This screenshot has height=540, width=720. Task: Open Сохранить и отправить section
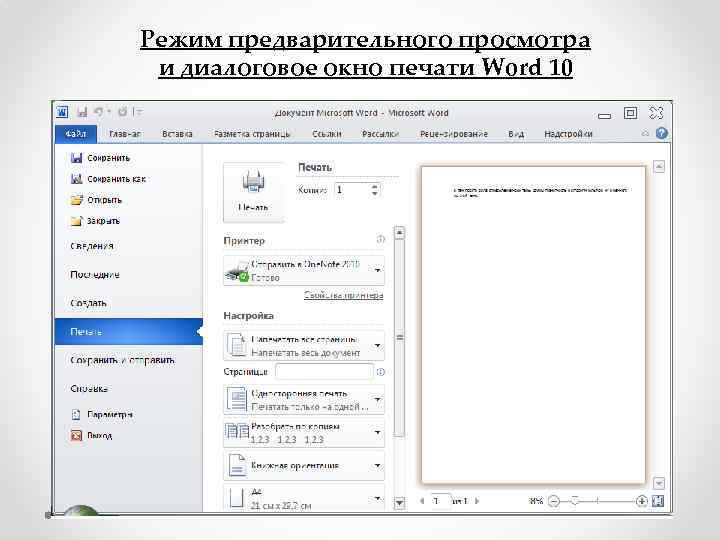(x=122, y=360)
